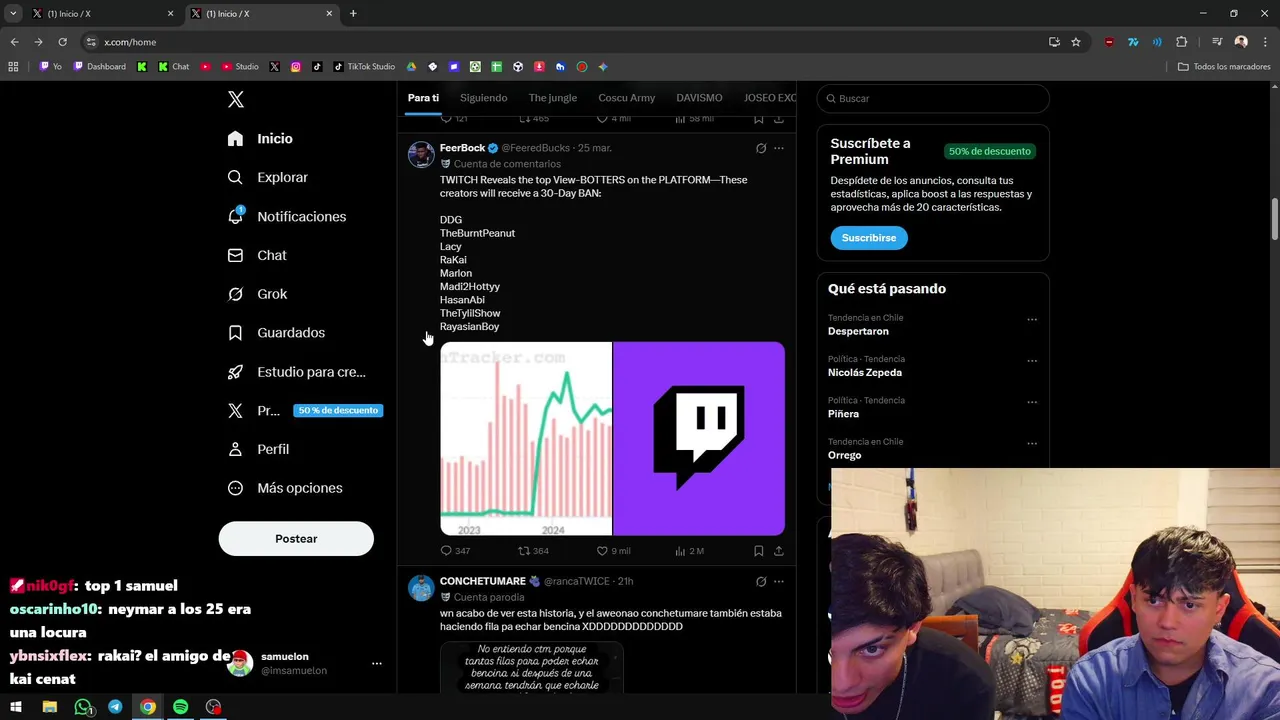Image resolution: width=1280 pixels, height=720 pixels.
Task: Open Telegram from taskbar
Action: tap(115, 707)
